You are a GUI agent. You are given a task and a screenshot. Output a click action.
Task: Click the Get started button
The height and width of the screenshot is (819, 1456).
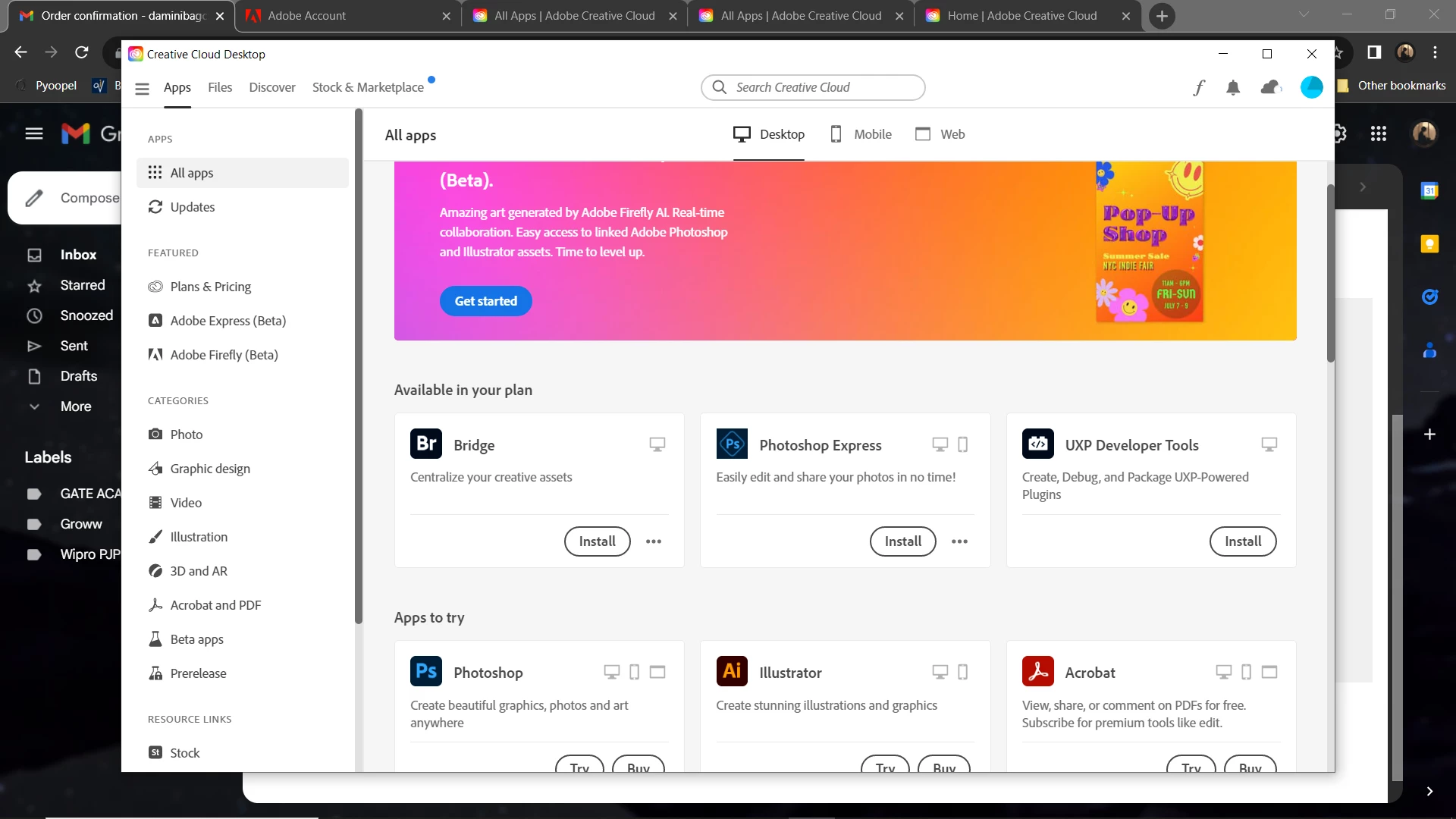tap(485, 301)
